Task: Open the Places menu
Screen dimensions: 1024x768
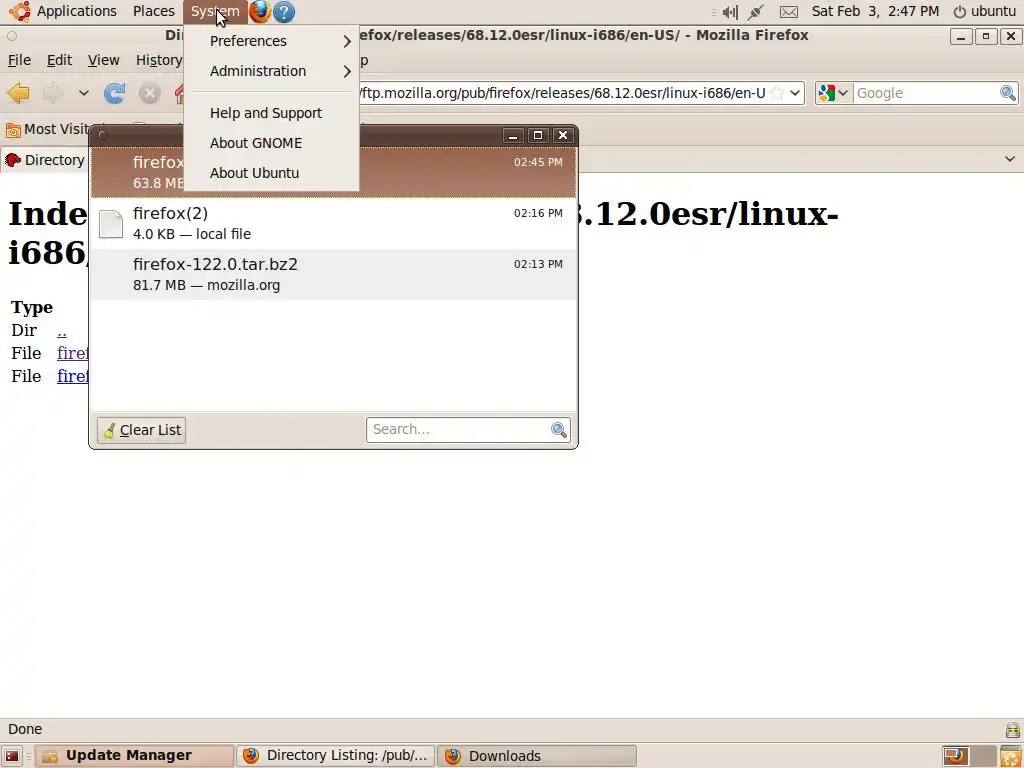Action: point(153,11)
